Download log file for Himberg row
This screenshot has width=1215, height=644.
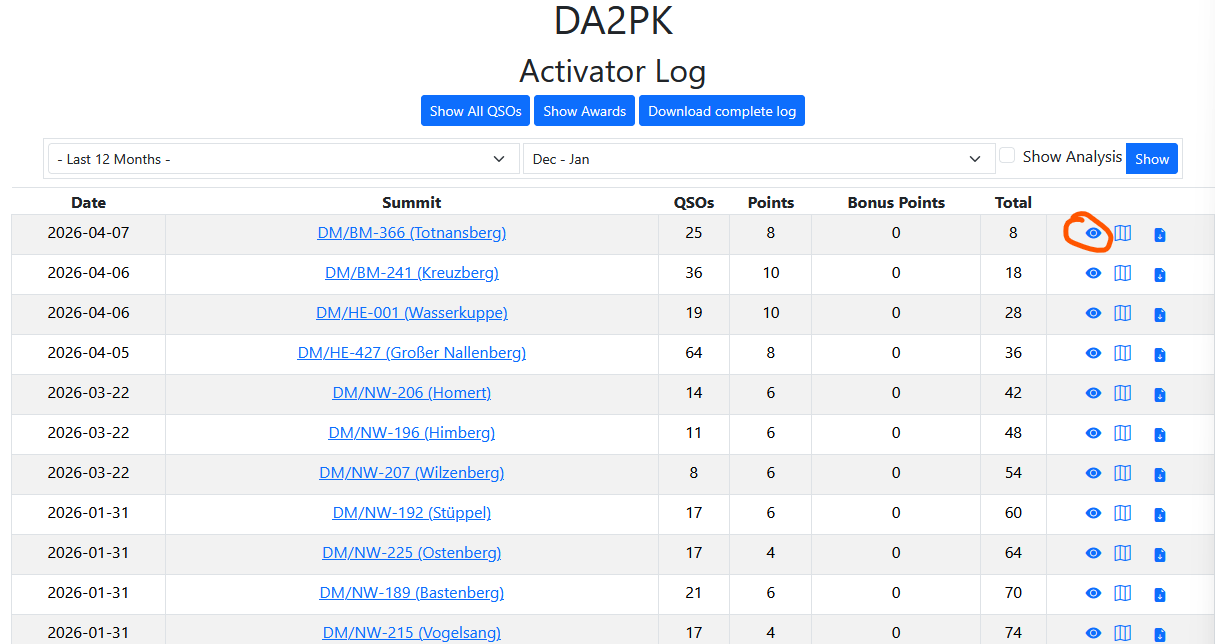point(1160,434)
